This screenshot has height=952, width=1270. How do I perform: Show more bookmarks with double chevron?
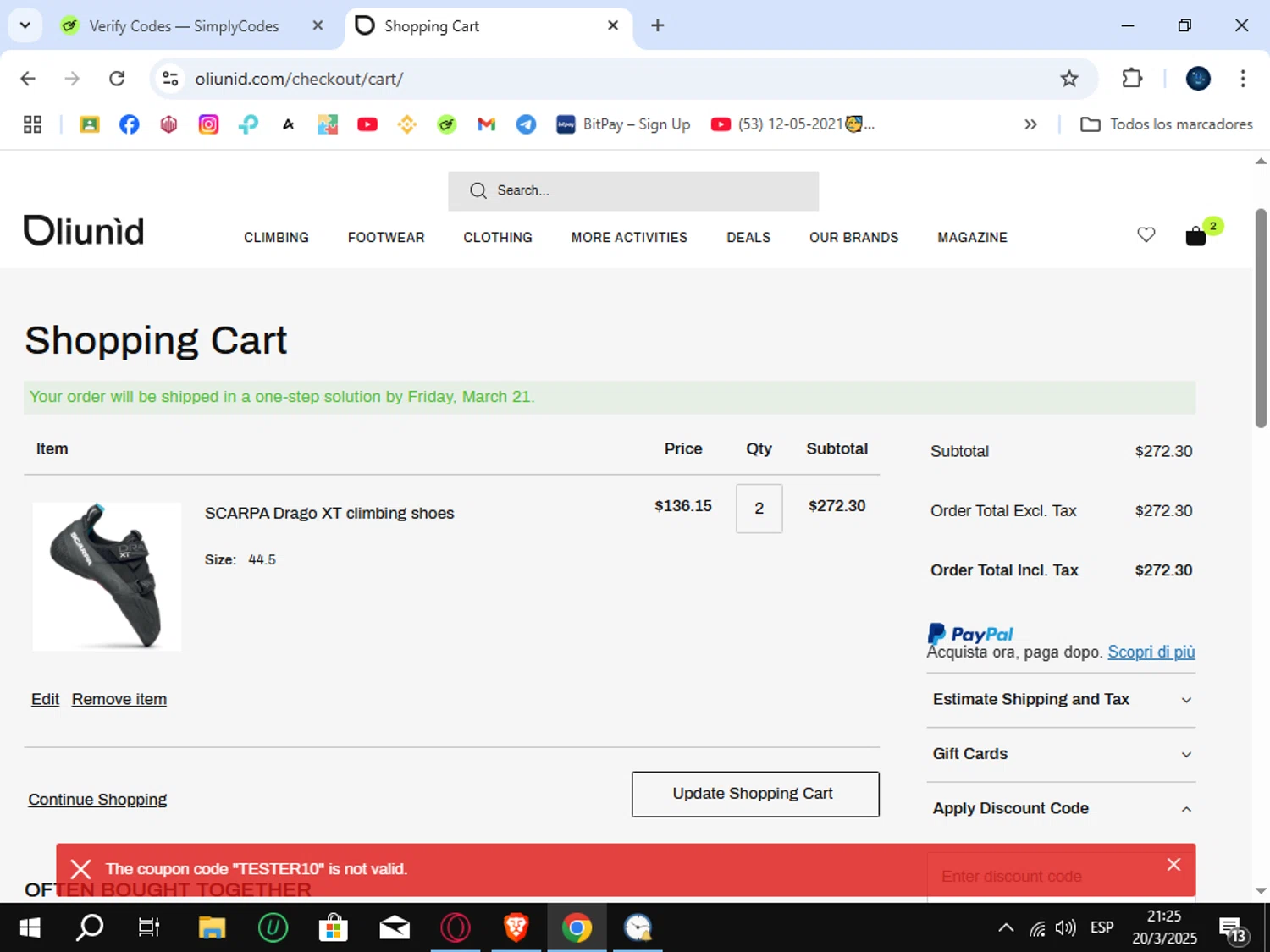[x=1030, y=124]
